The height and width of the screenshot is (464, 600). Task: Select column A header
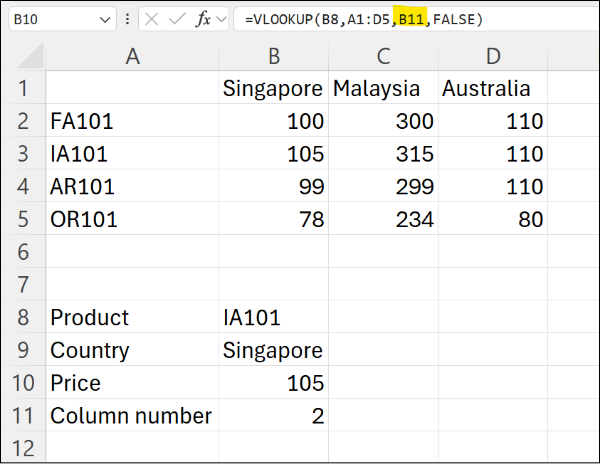coord(132,57)
